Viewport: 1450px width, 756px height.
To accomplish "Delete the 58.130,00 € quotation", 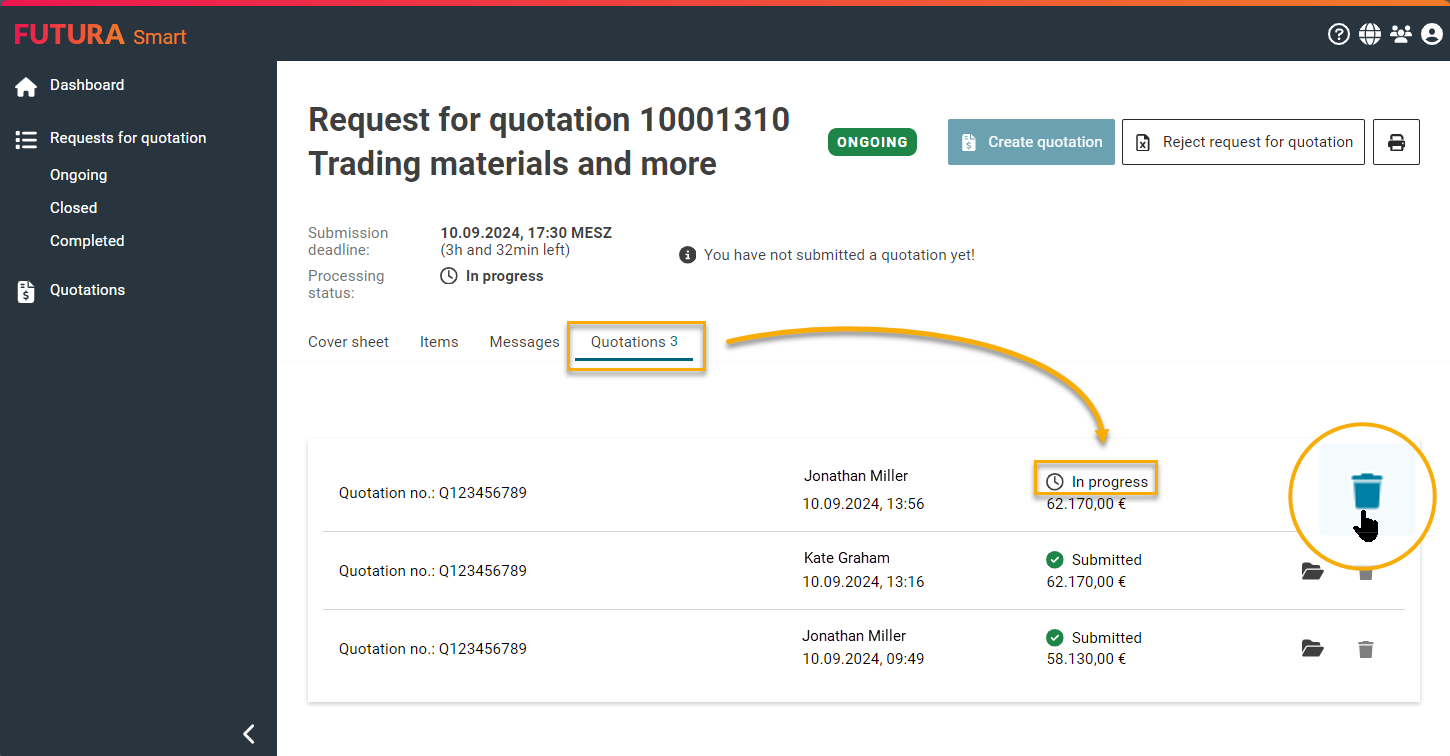I will click(1365, 649).
